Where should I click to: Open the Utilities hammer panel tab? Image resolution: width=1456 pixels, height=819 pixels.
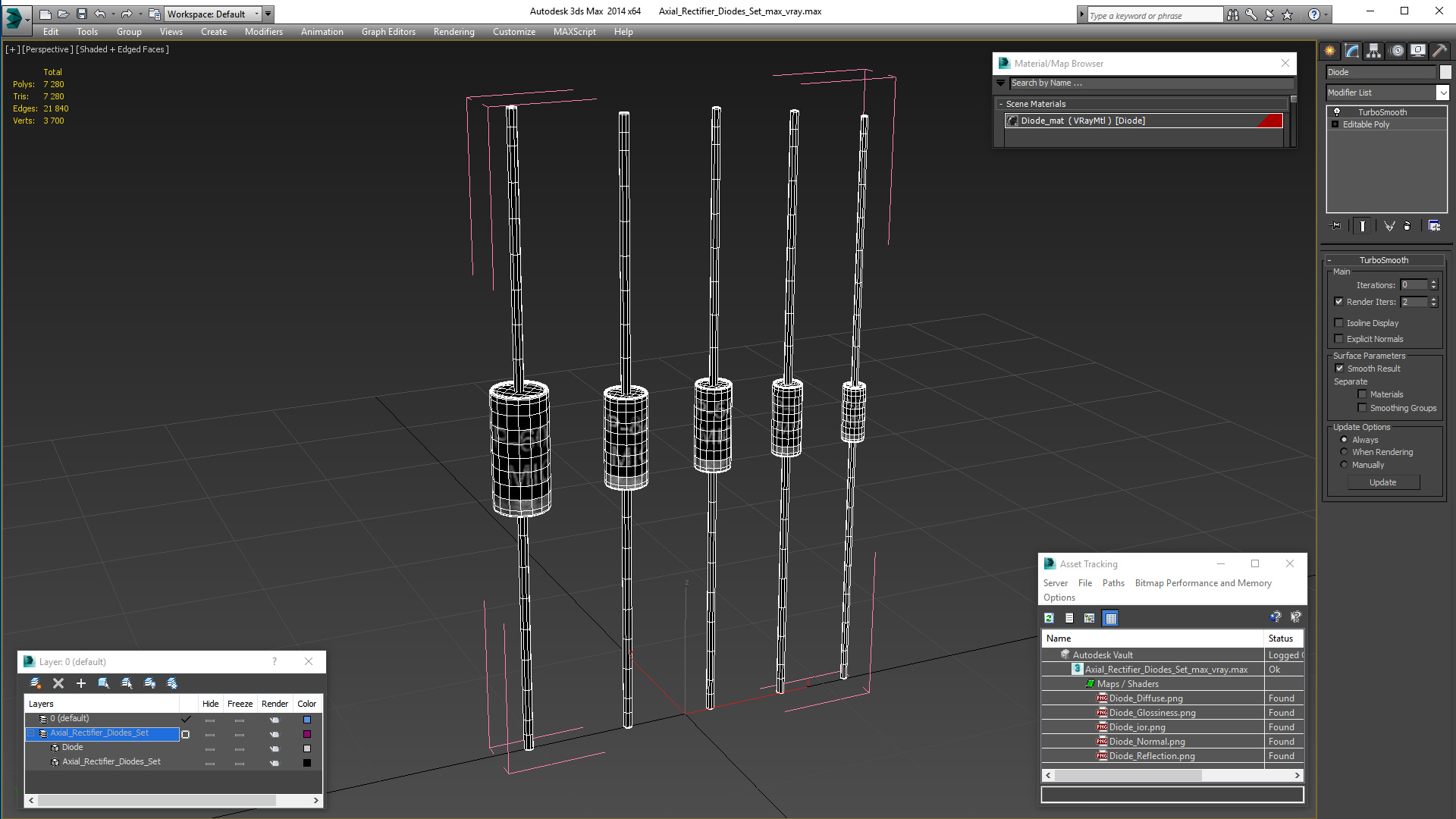[1439, 51]
